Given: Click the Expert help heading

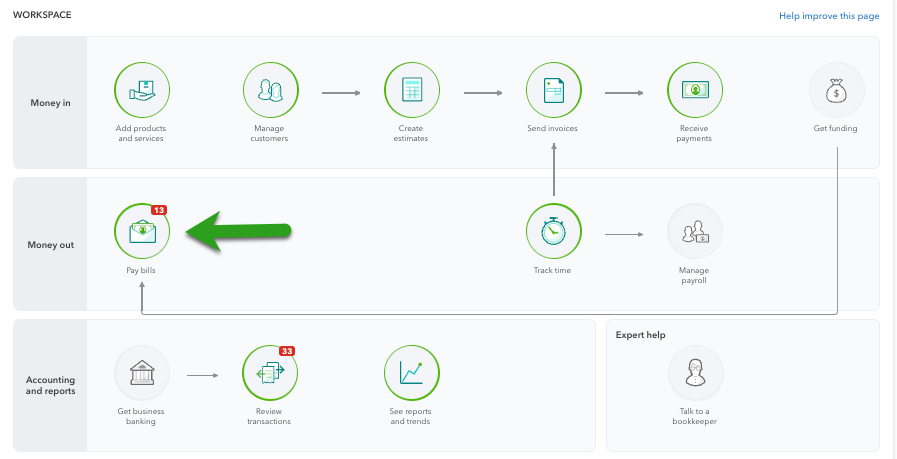Looking at the screenshot, I should pyautogui.click(x=640, y=335).
